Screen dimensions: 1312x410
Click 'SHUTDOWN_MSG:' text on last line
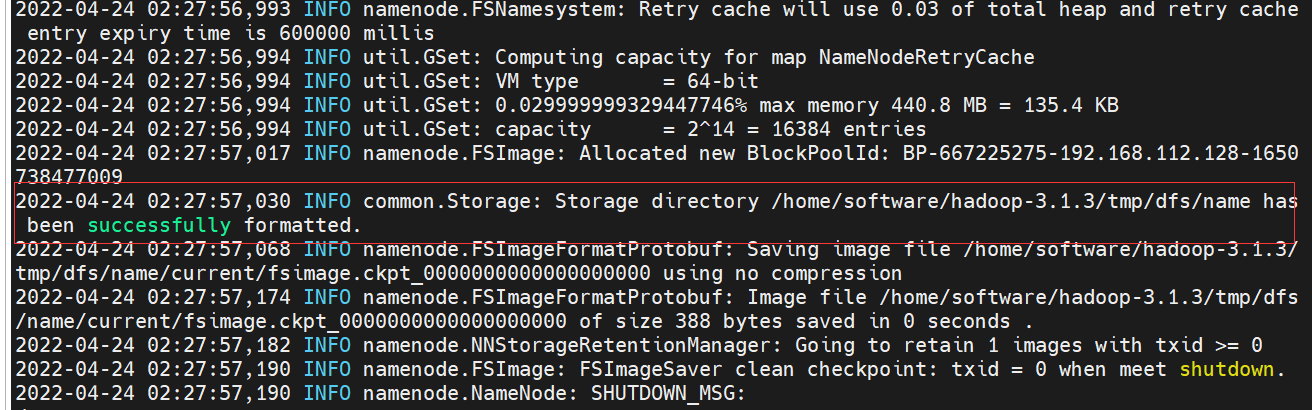669,393
